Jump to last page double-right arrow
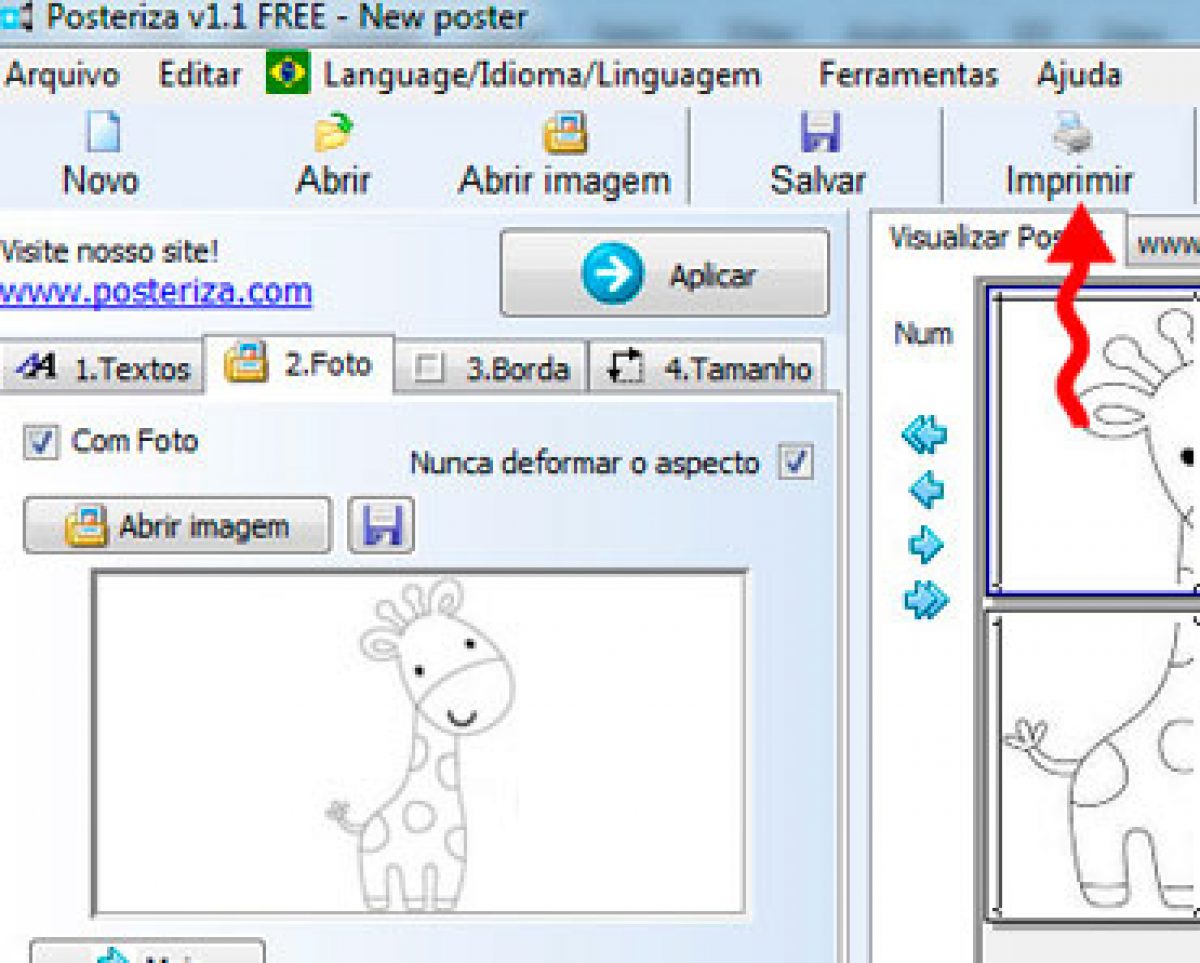Image resolution: width=1200 pixels, height=963 pixels. (x=925, y=600)
